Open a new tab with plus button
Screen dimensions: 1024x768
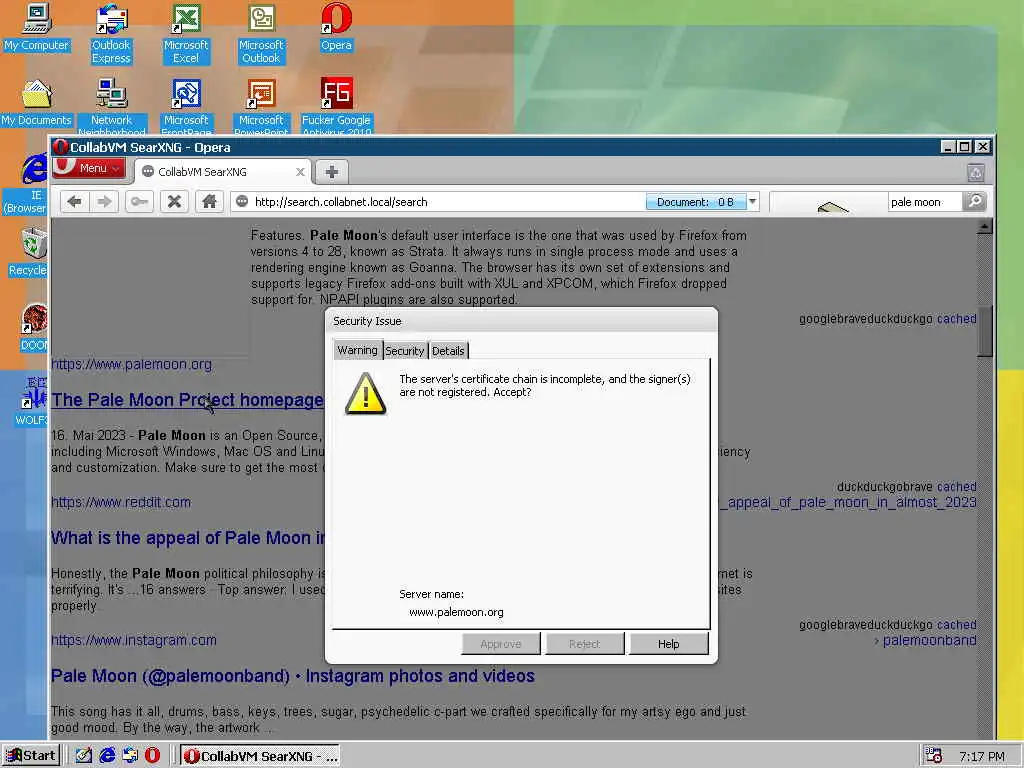332,172
